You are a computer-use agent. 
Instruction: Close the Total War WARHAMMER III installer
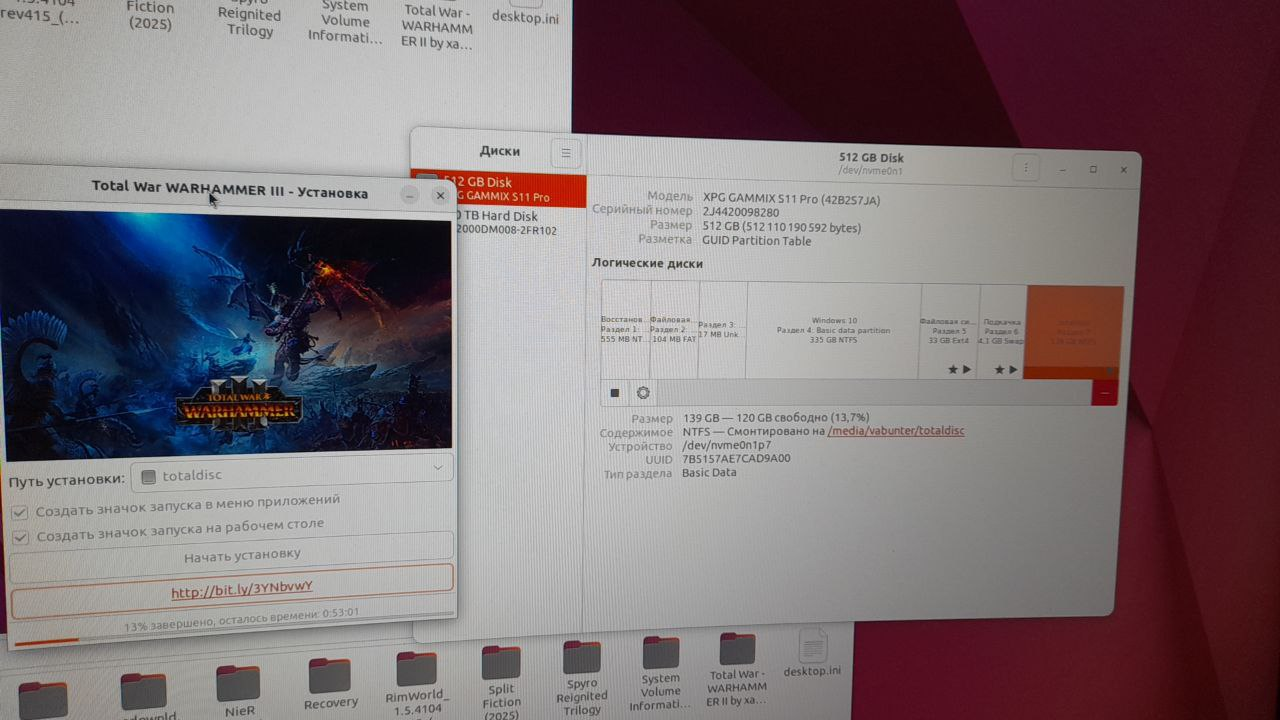[x=440, y=195]
